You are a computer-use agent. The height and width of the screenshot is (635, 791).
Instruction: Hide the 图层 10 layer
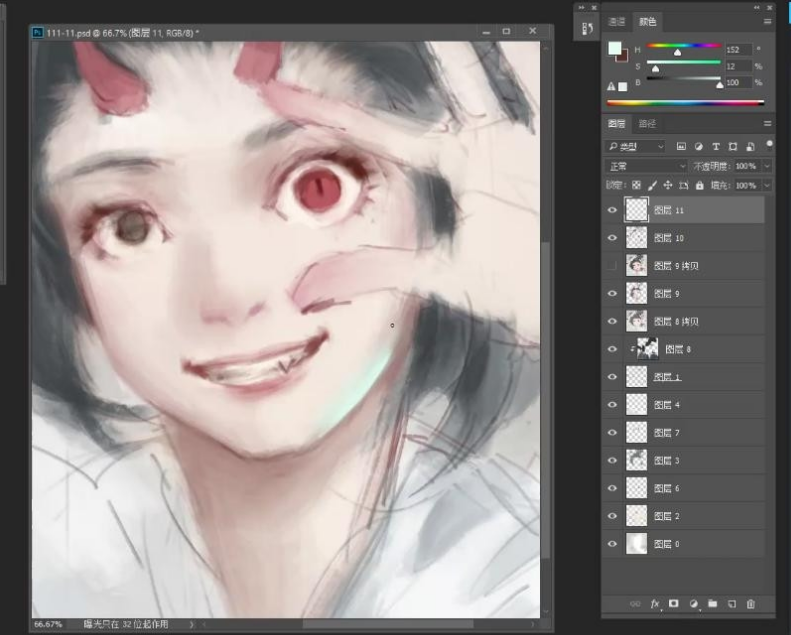point(612,238)
